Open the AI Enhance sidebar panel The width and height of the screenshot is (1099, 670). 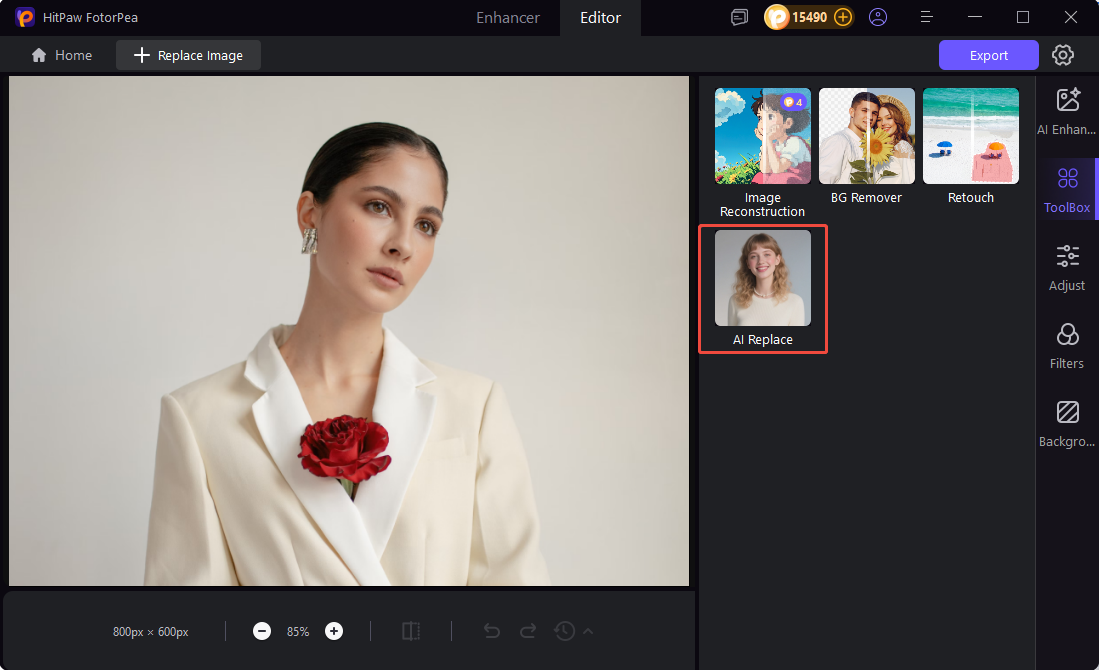tap(1067, 110)
